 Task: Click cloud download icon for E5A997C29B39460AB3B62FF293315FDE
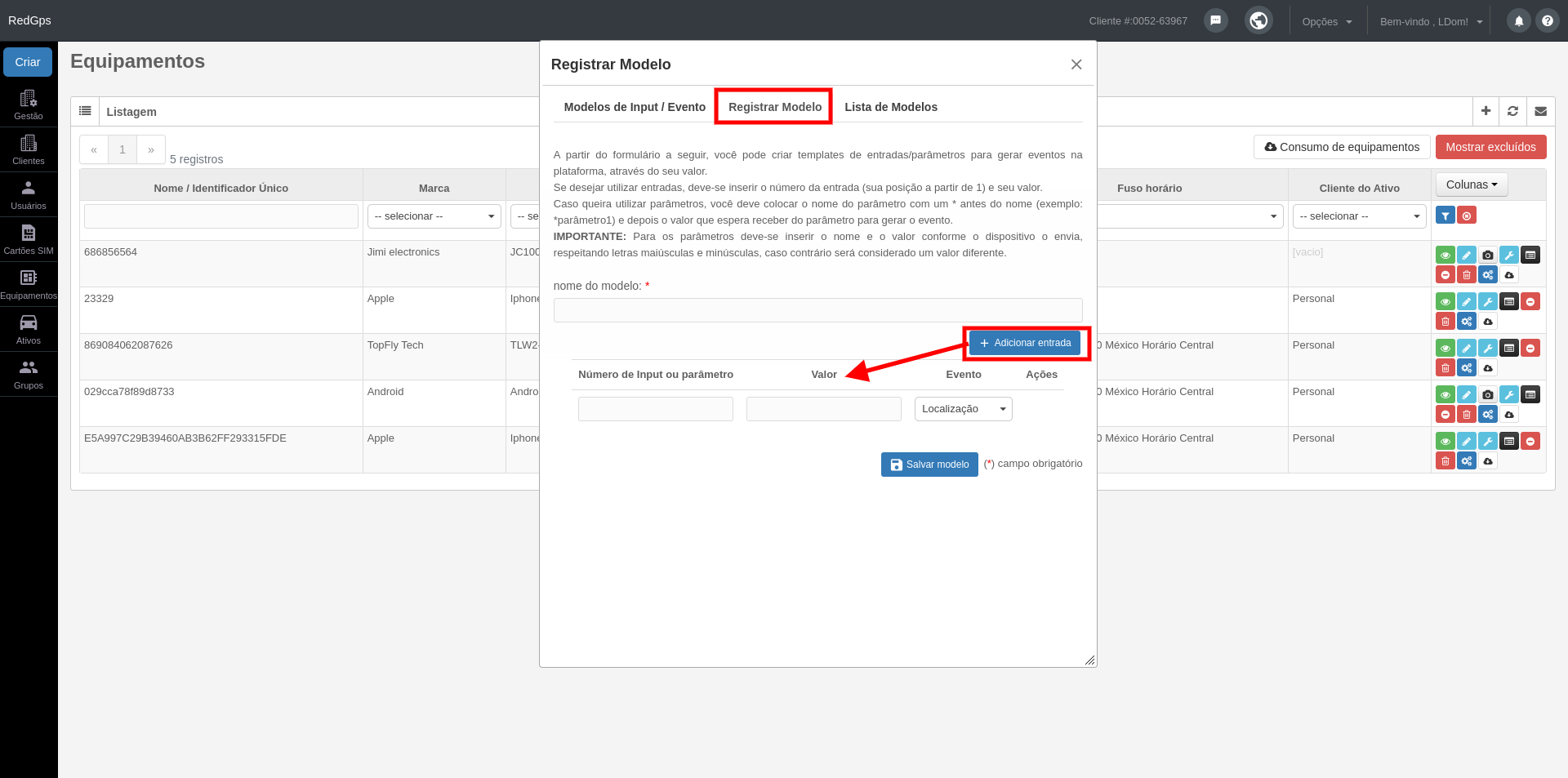[x=1488, y=461]
